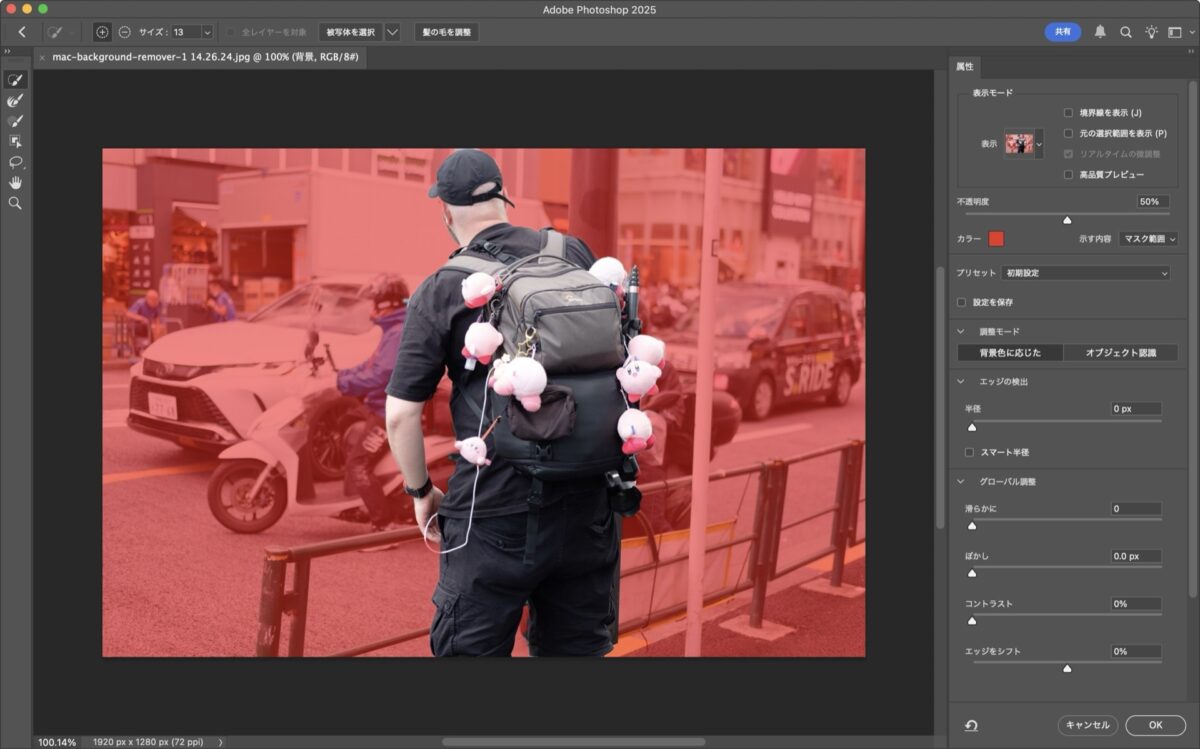Screen dimensions: 1200x749
Task: Collapse the エッジの検出 section
Action: pos(962,382)
